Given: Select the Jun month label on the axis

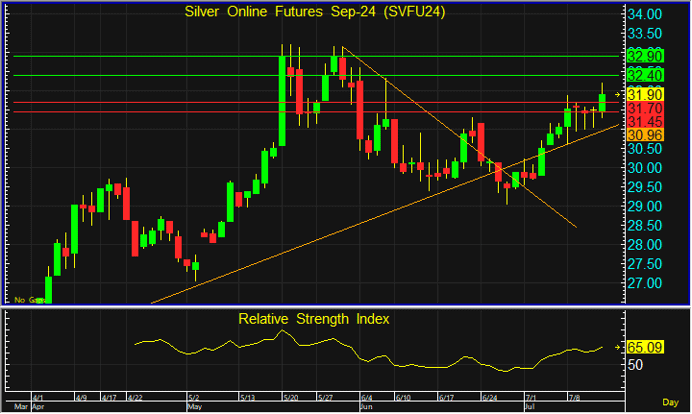Looking at the screenshot, I should (x=367, y=408).
